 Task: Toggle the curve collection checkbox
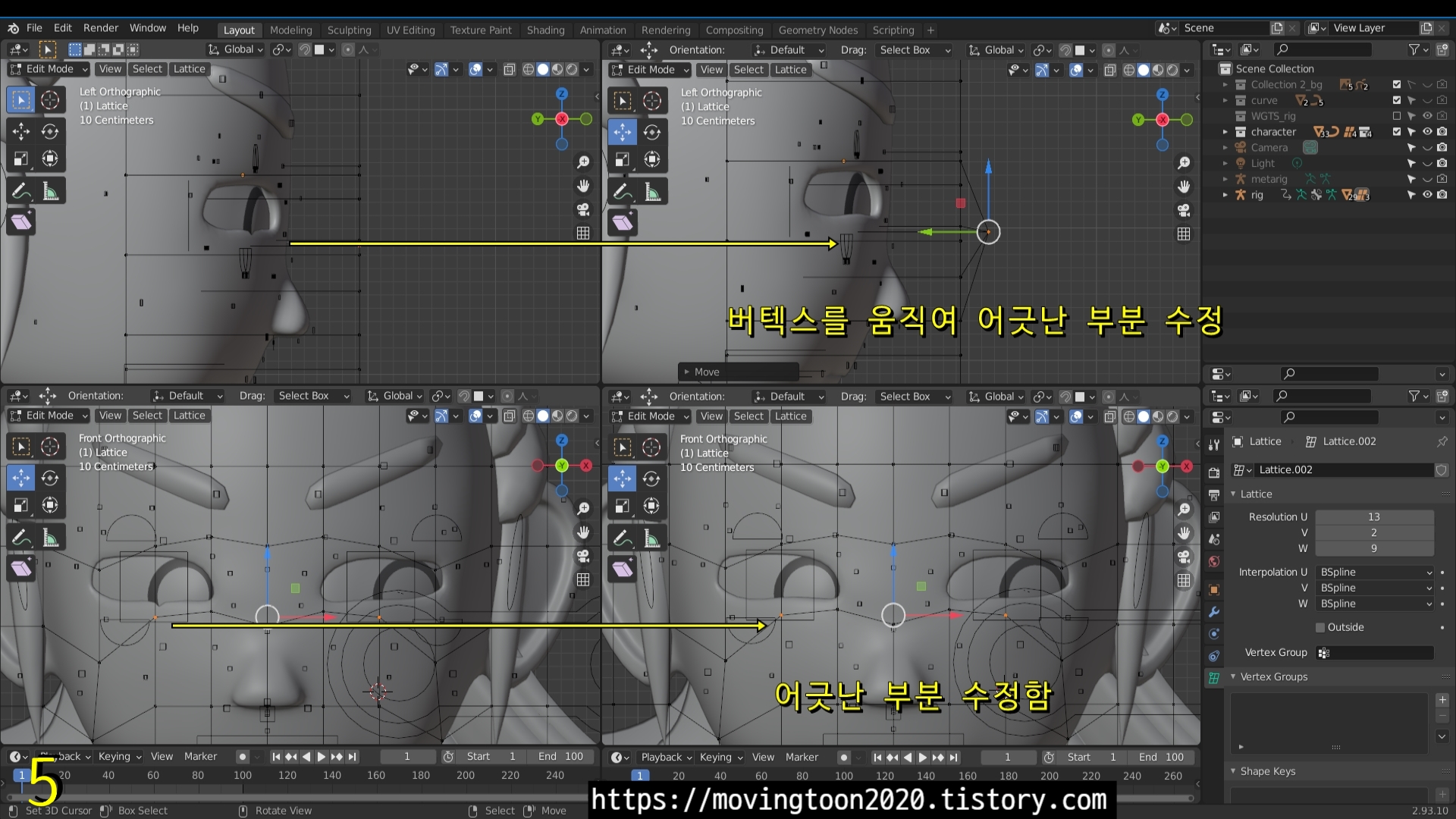pyautogui.click(x=1397, y=100)
